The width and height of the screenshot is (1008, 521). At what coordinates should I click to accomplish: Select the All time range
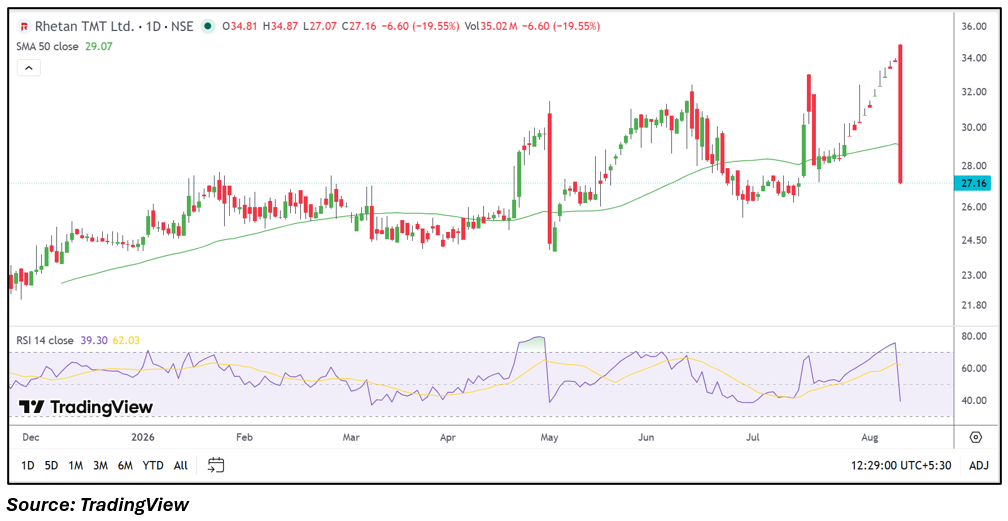(x=181, y=465)
